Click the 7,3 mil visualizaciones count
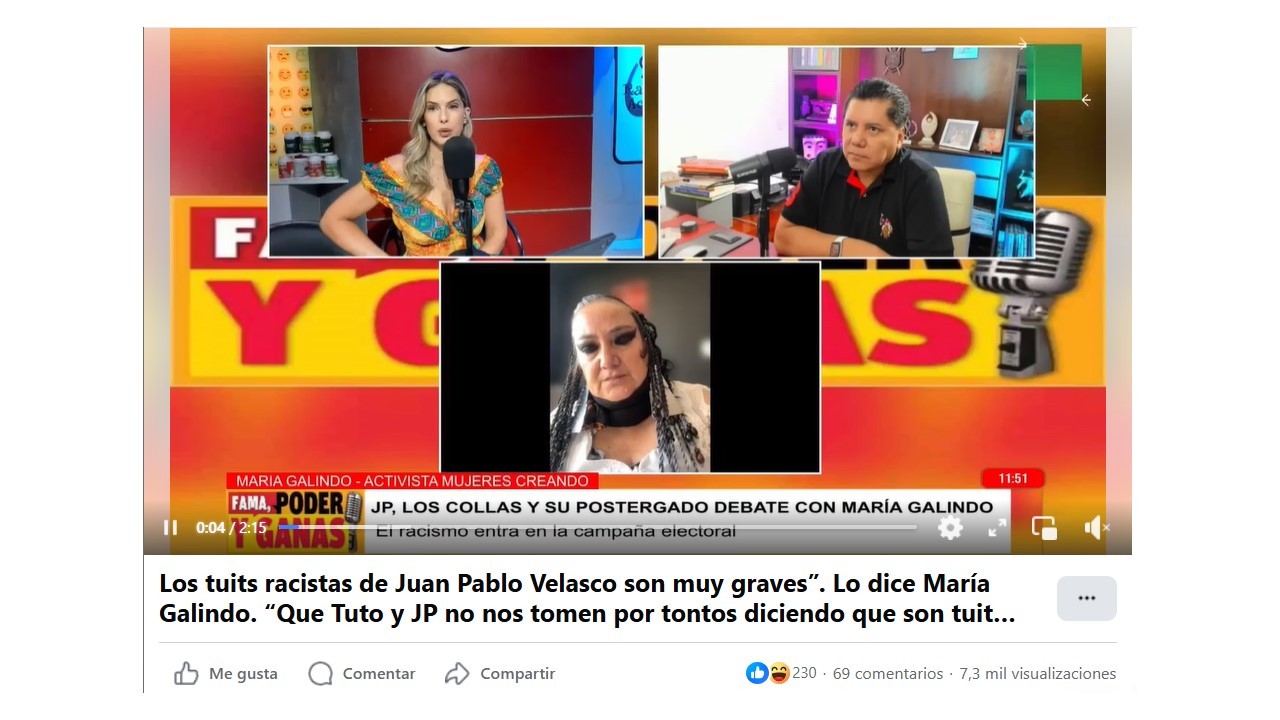The image size is (1280, 720). 1038,673
